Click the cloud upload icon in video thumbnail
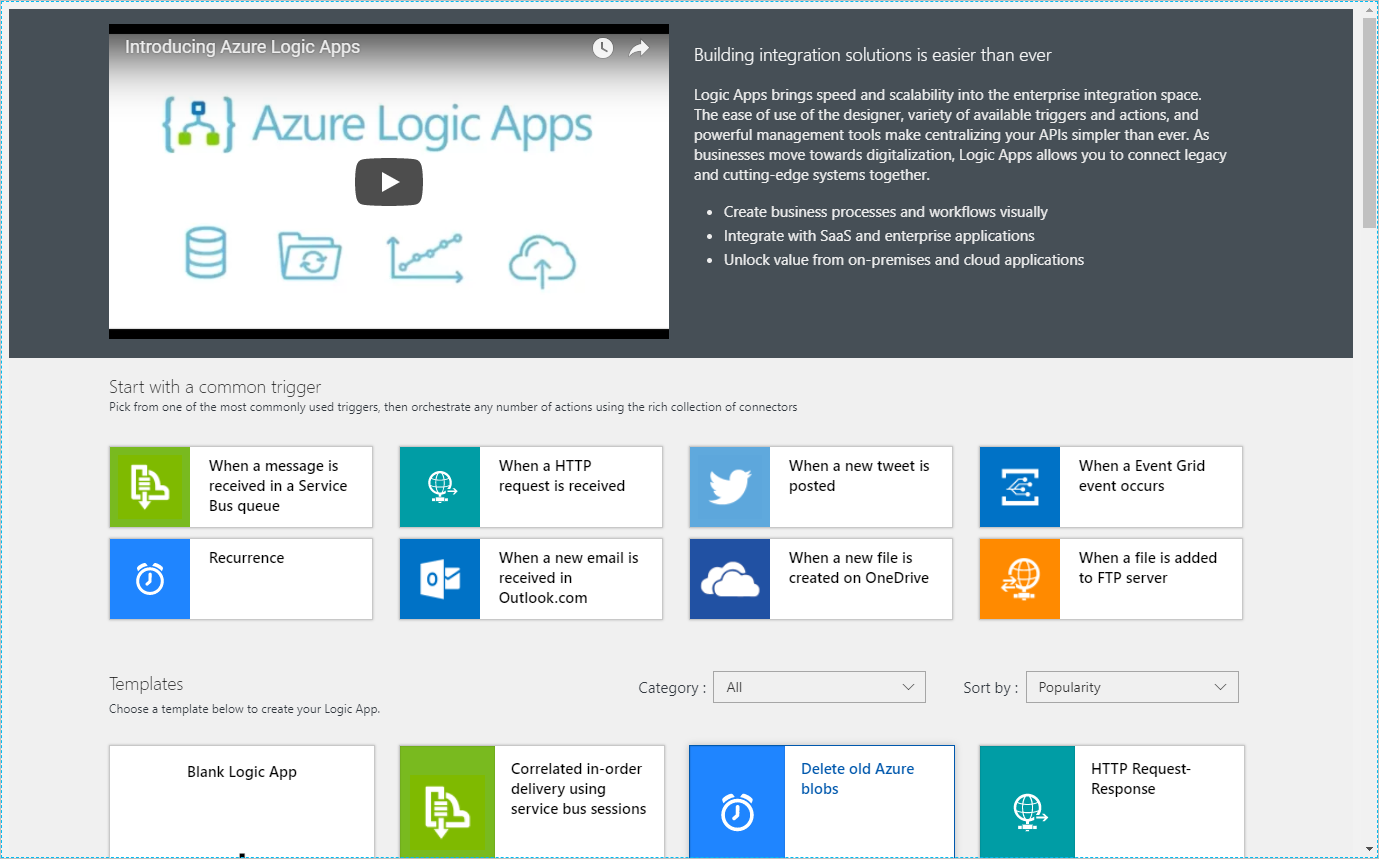1379x859 pixels. coord(542,260)
